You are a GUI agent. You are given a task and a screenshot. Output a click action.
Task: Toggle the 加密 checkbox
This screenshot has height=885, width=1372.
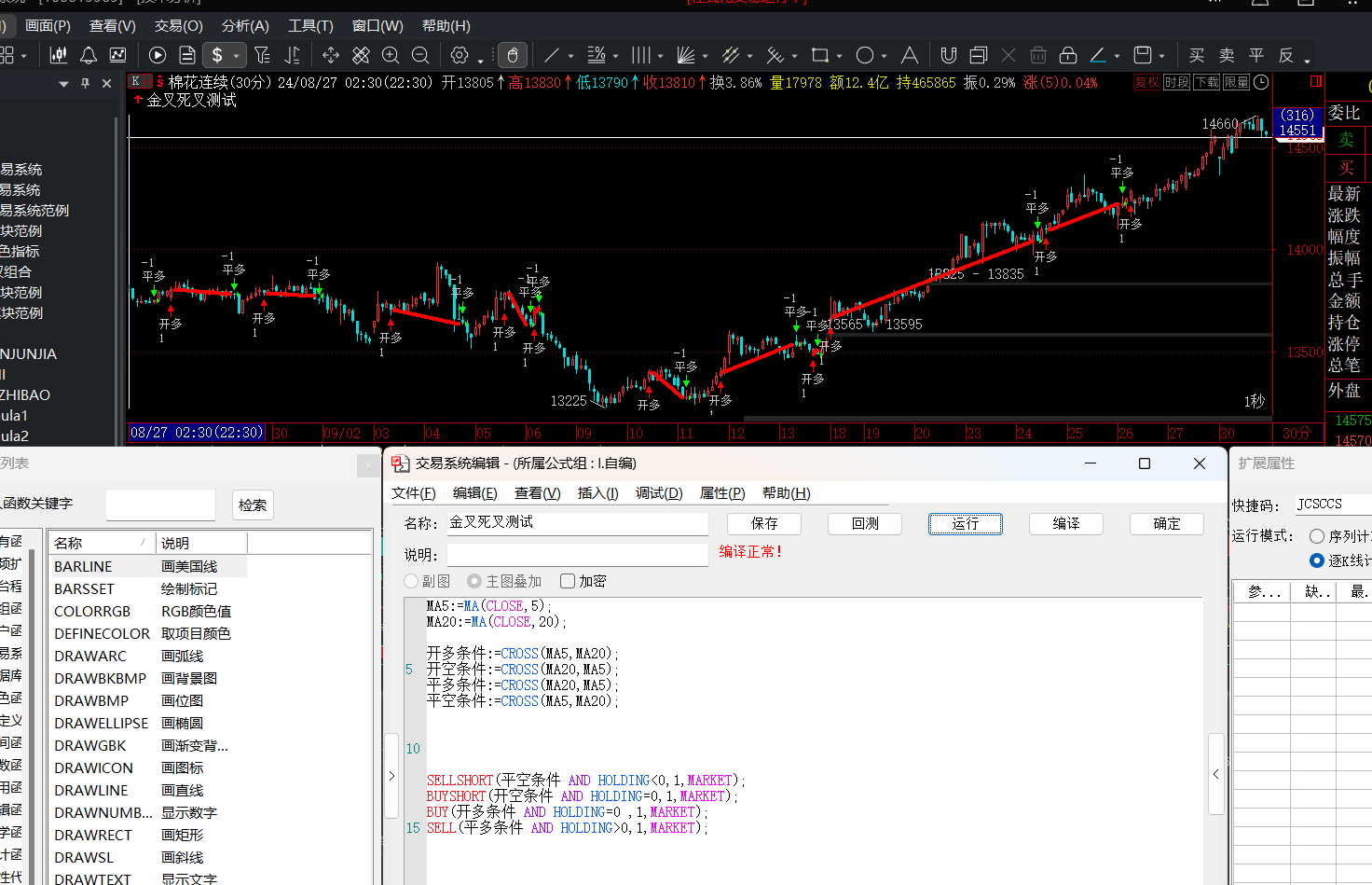(x=568, y=581)
